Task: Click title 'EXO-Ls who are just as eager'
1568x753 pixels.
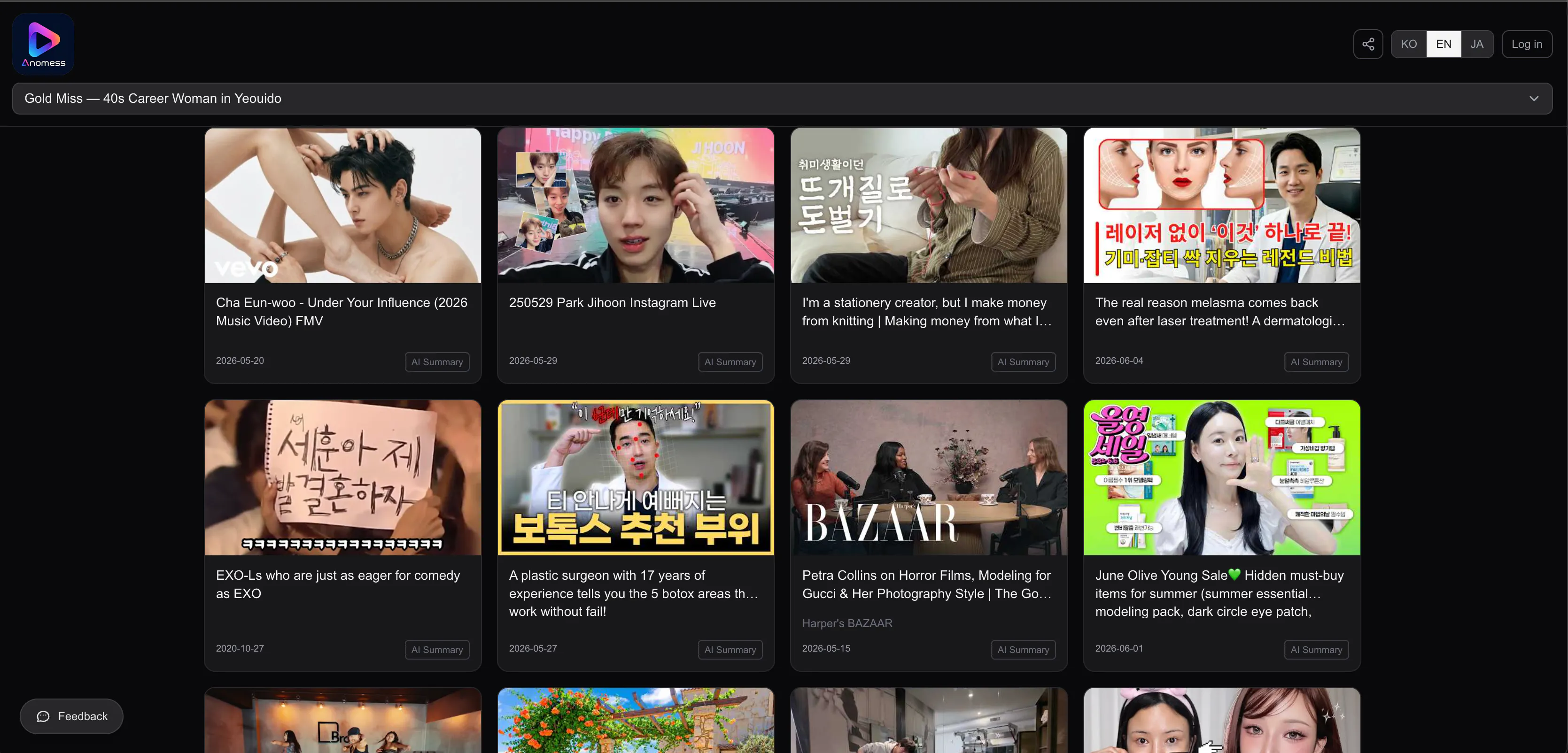Action: (x=338, y=584)
